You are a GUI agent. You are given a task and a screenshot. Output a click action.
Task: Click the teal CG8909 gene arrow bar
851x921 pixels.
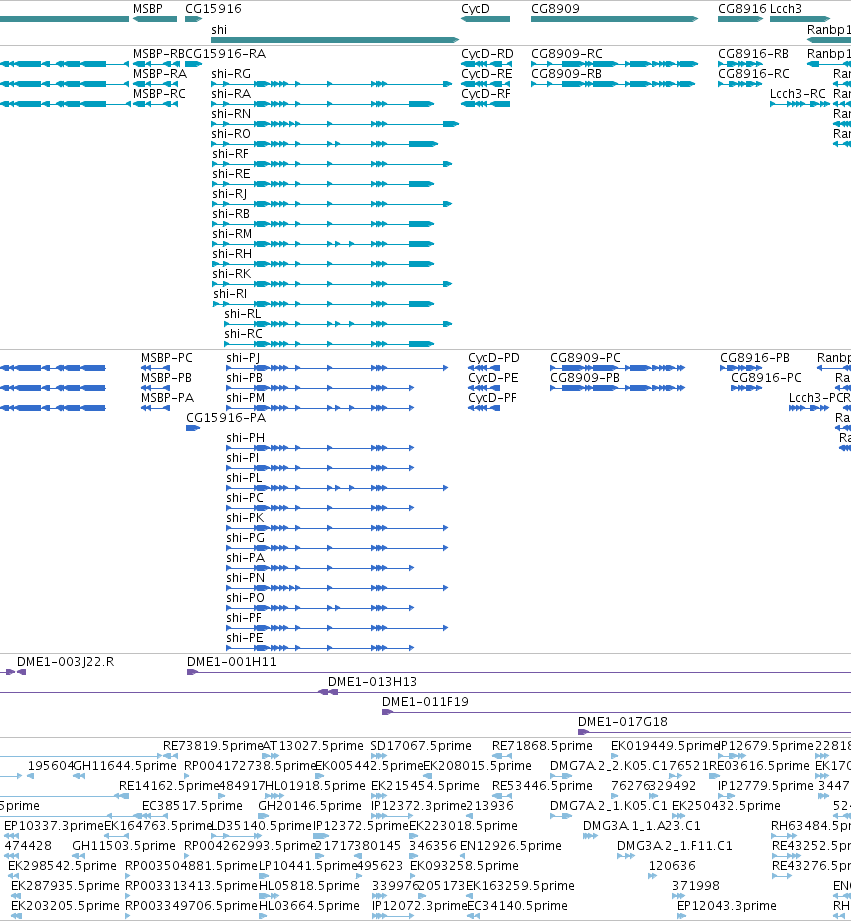pyautogui.click(x=614, y=19)
